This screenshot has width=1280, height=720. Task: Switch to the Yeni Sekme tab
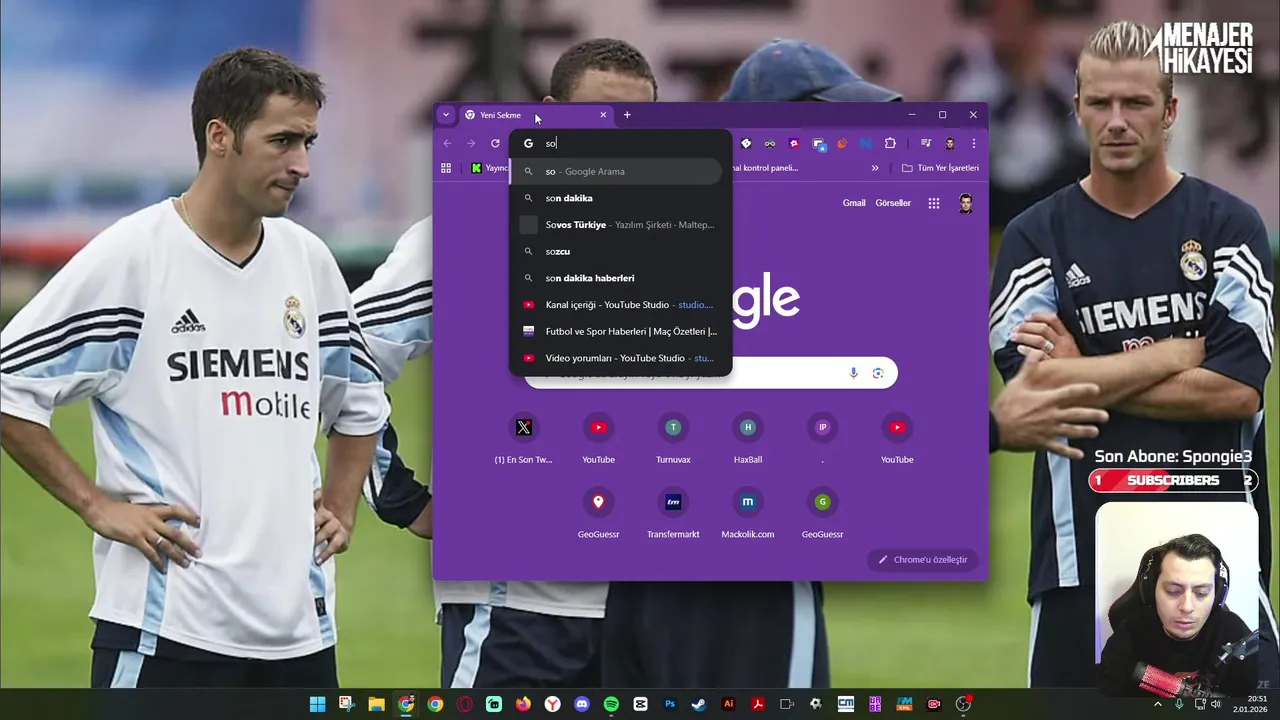tap(534, 115)
